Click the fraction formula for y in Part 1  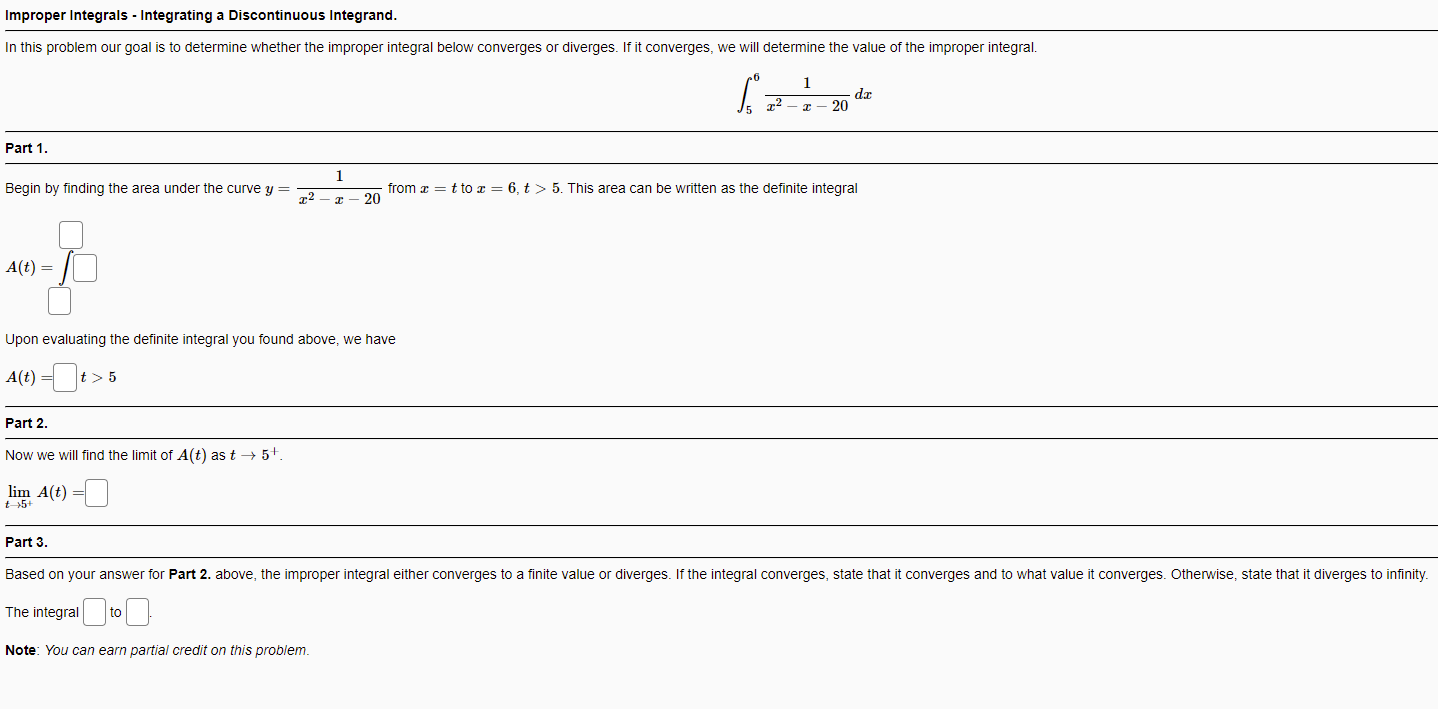pos(340,188)
